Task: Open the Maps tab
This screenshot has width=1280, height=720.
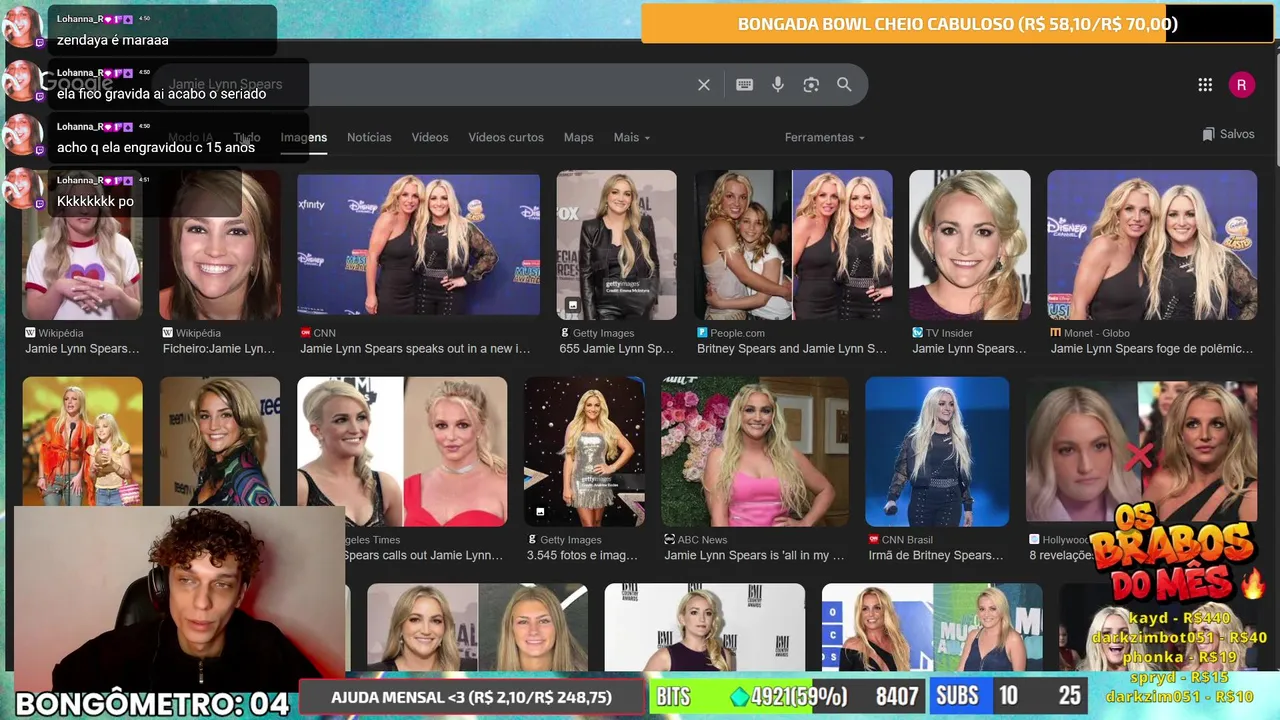Action: click(578, 137)
